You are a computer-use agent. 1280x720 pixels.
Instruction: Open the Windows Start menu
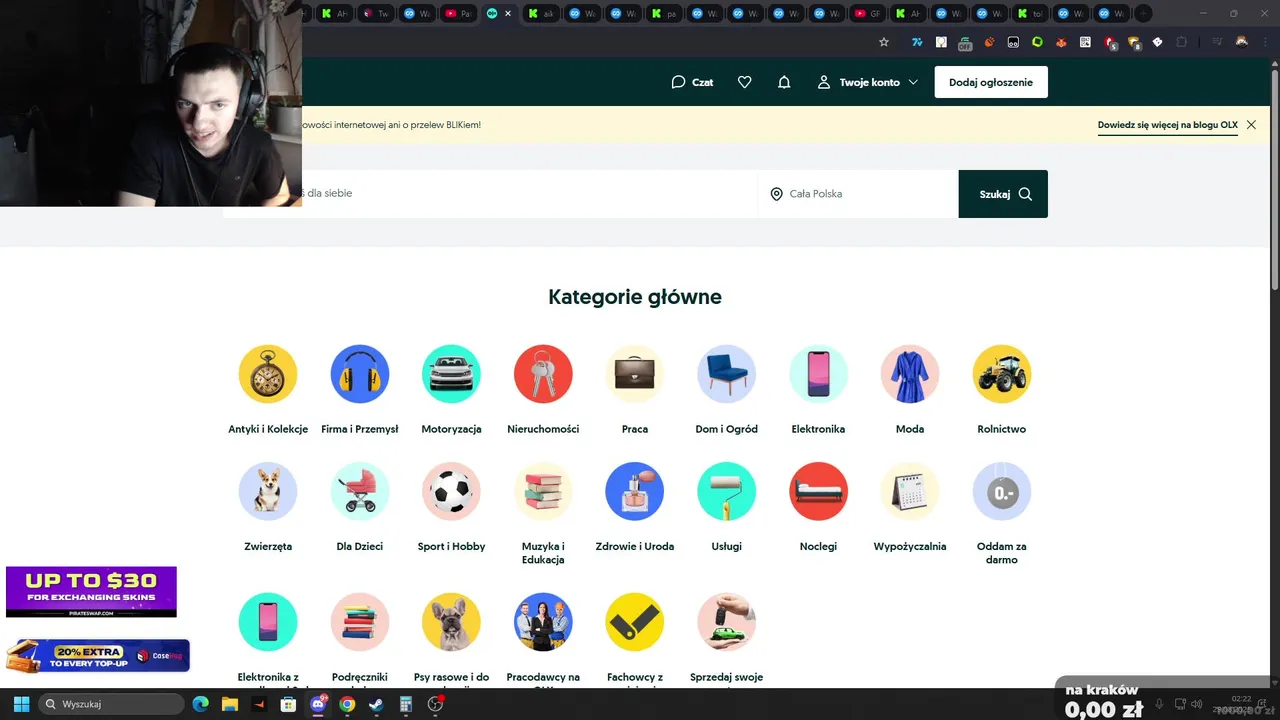coord(21,704)
